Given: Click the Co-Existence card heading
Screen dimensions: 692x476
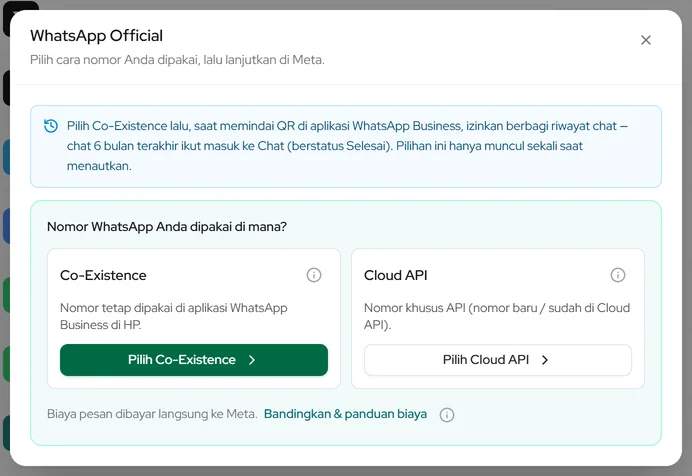Looking at the screenshot, I should [x=103, y=275].
